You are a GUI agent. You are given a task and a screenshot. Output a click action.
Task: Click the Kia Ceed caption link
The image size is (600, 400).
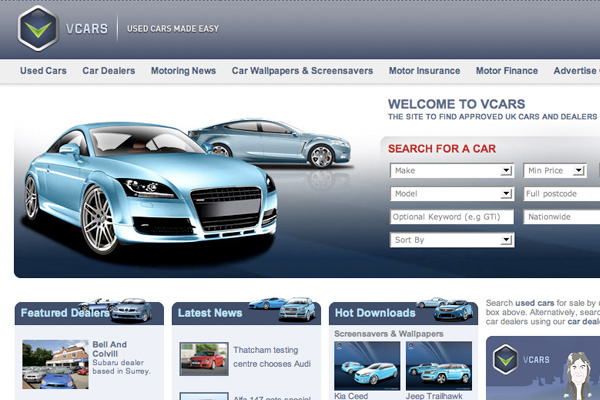[351, 396]
